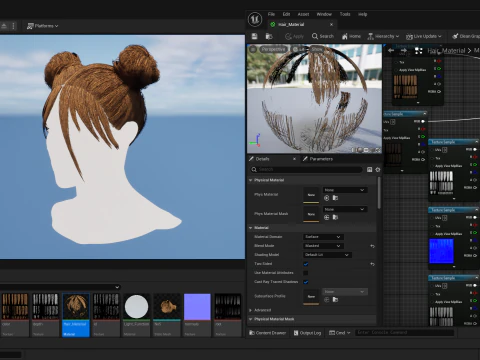The height and width of the screenshot is (360, 480).
Task: Click the Show button in preview viewport
Action: click(x=317, y=49)
